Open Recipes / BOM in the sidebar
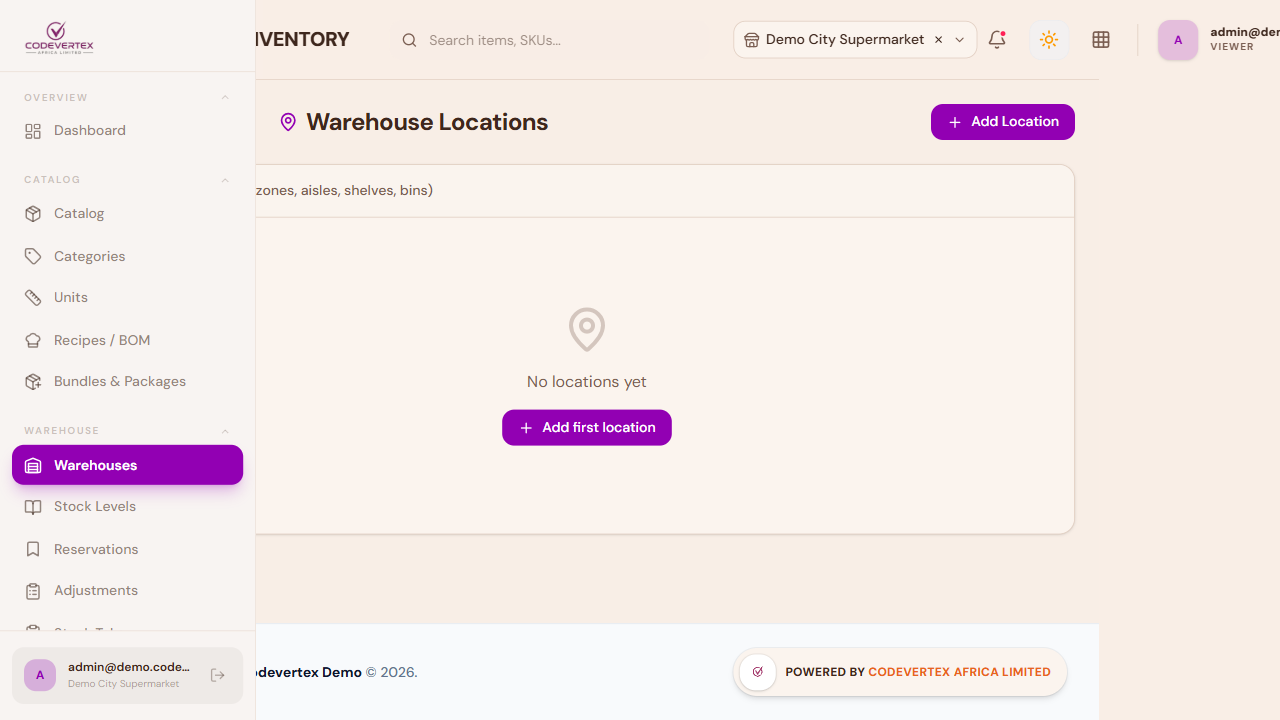The width and height of the screenshot is (1280, 720). 127,341
